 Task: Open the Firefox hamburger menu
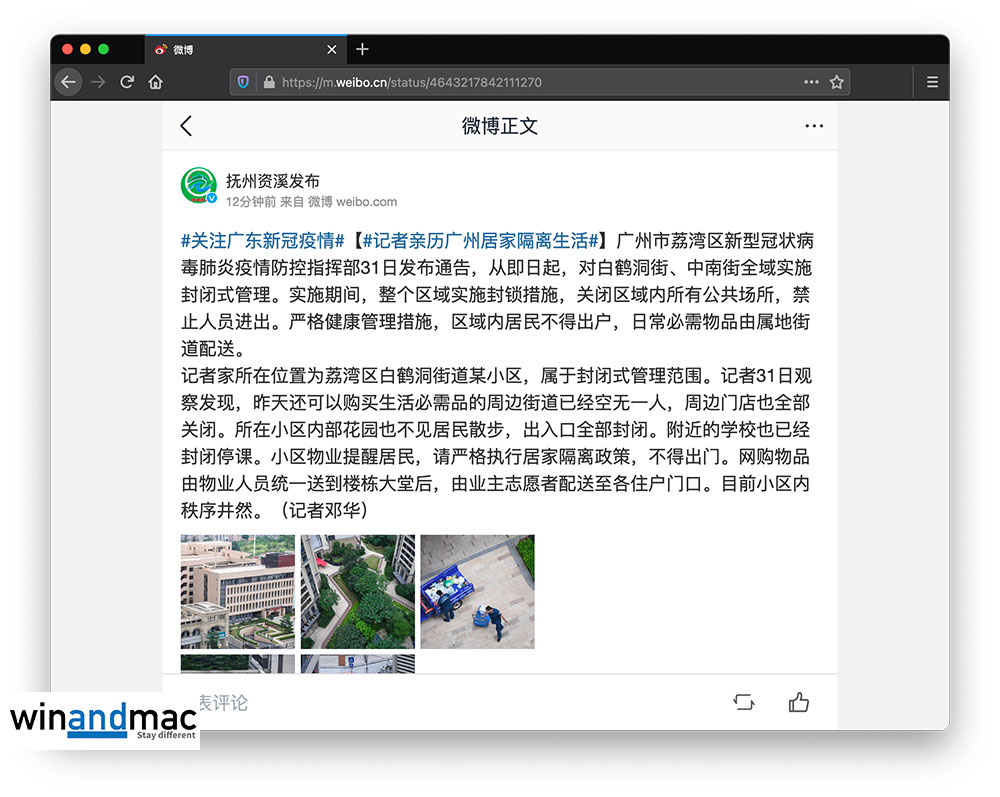932,82
